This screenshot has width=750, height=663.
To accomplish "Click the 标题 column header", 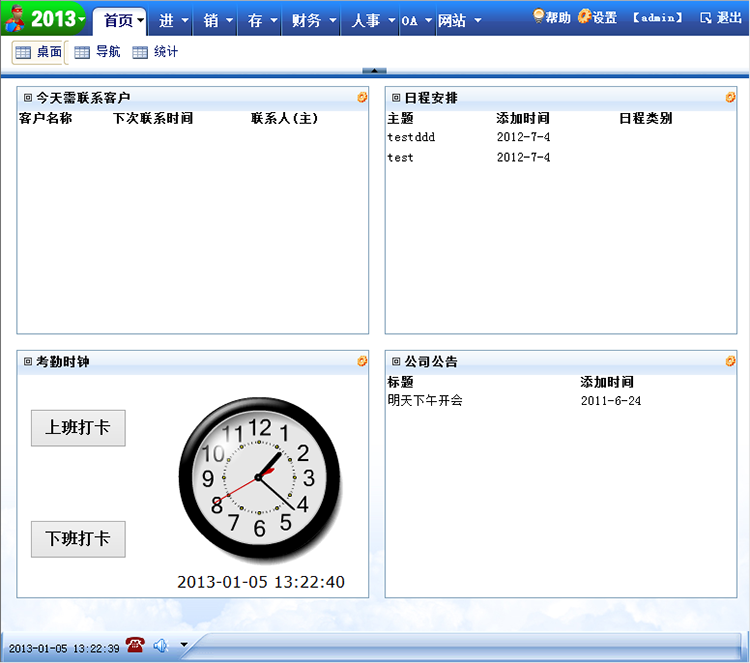I will pyautogui.click(x=400, y=382).
